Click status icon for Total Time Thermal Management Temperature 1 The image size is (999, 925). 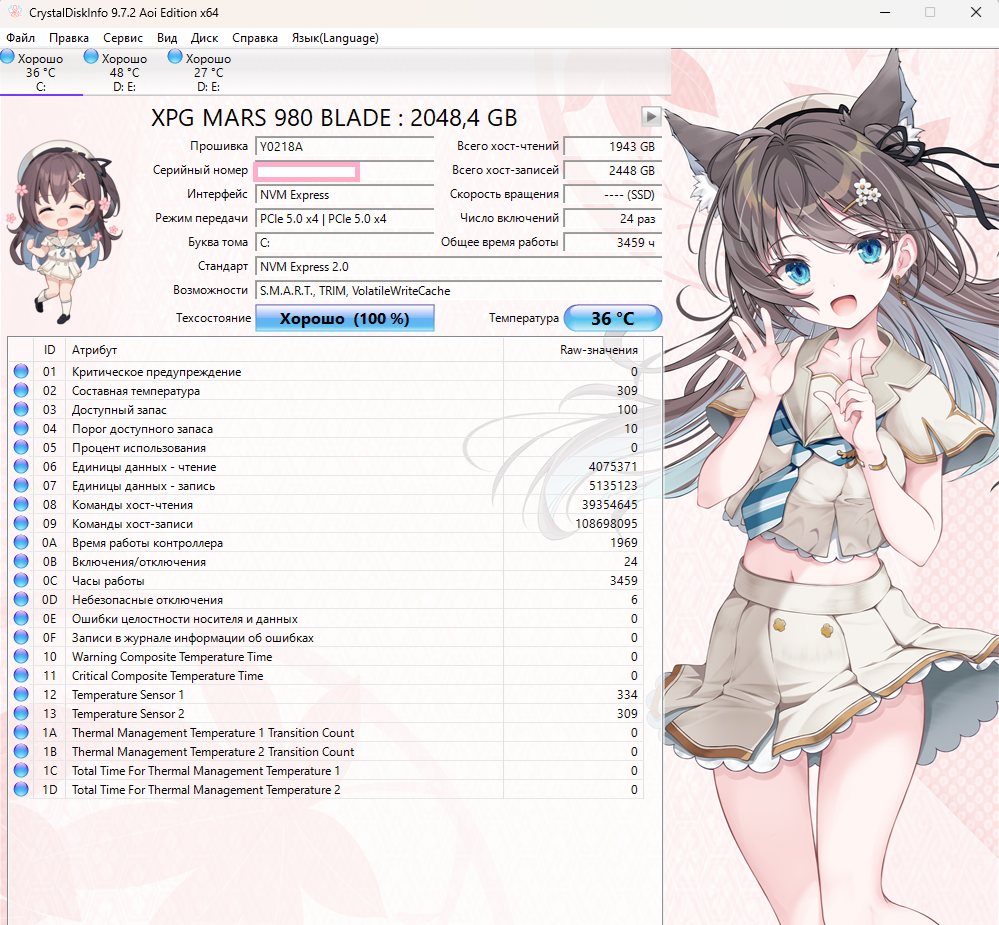(x=21, y=770)
